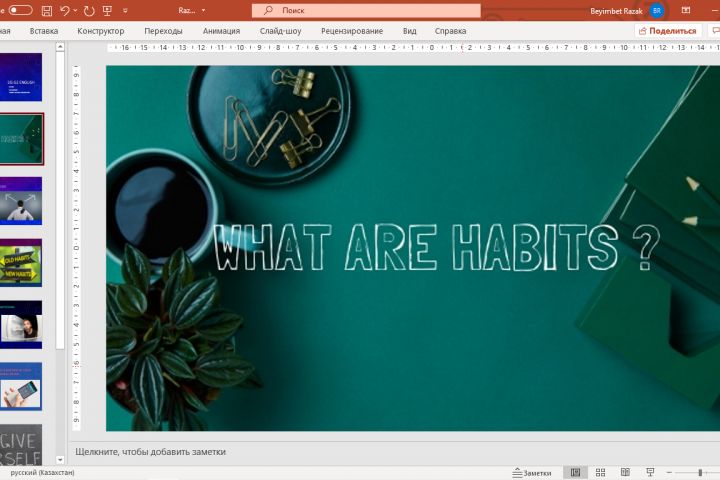Image resolution: width=720 pixels, height=480 pixels.
Task: Open Customize Quick Access Toolbar dropdown
Action: [125, 11]
